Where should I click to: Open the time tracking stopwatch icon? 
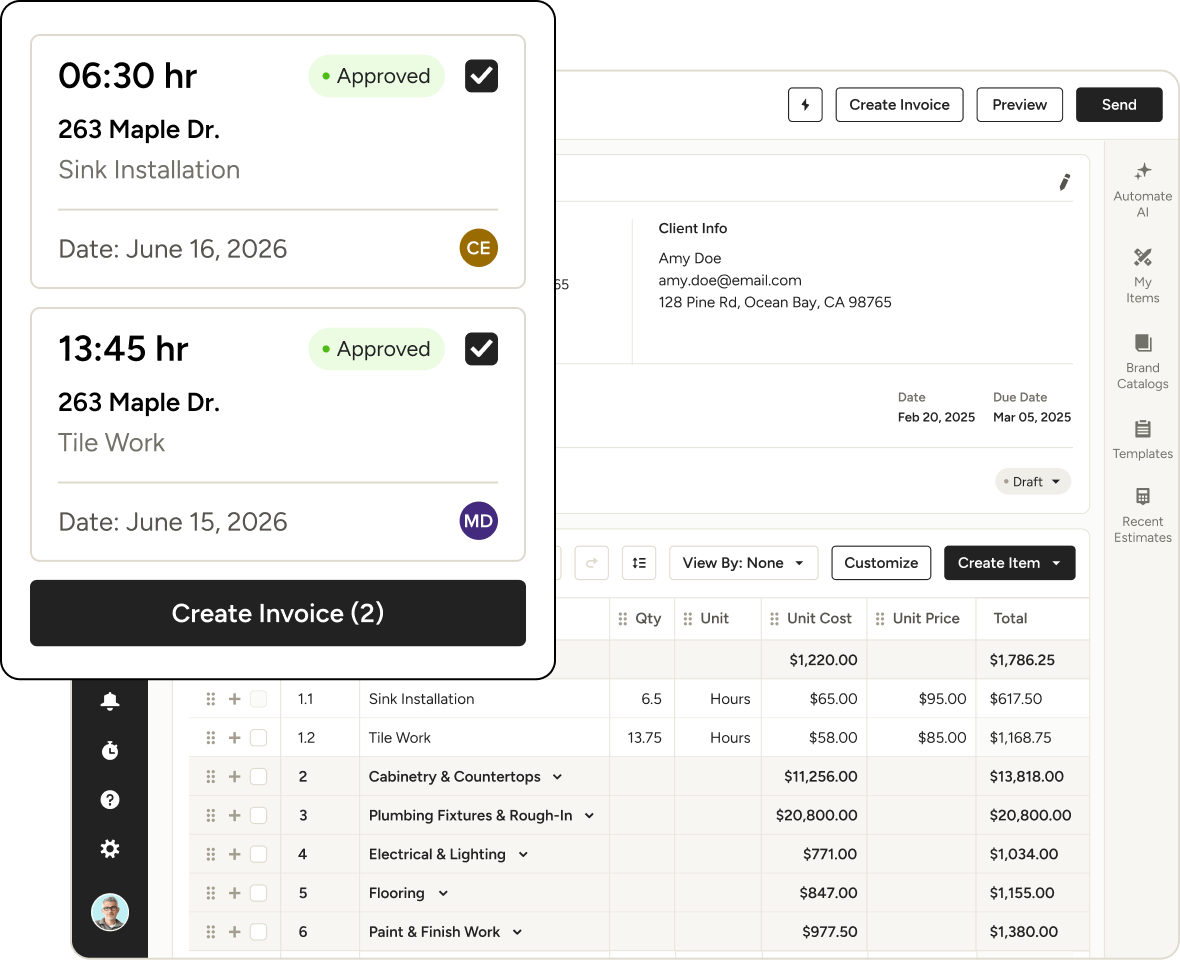coord(110,750)
